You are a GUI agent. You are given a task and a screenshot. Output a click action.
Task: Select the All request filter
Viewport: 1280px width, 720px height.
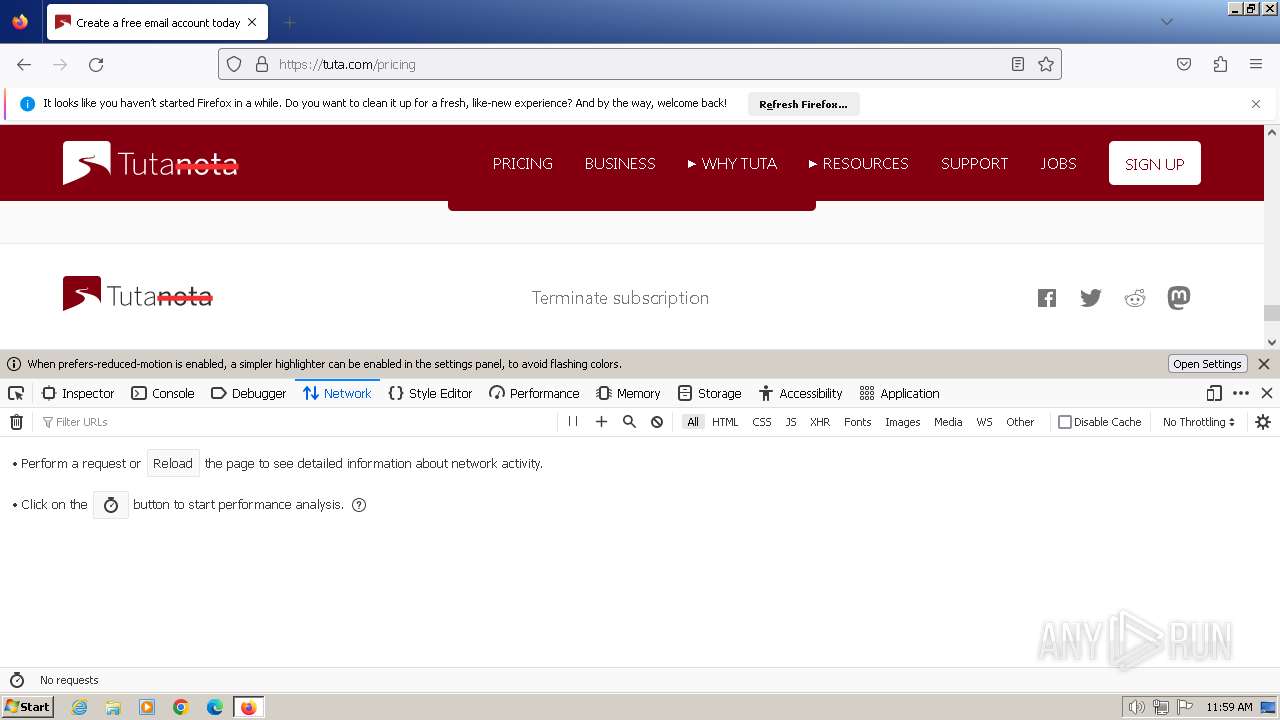692,422
